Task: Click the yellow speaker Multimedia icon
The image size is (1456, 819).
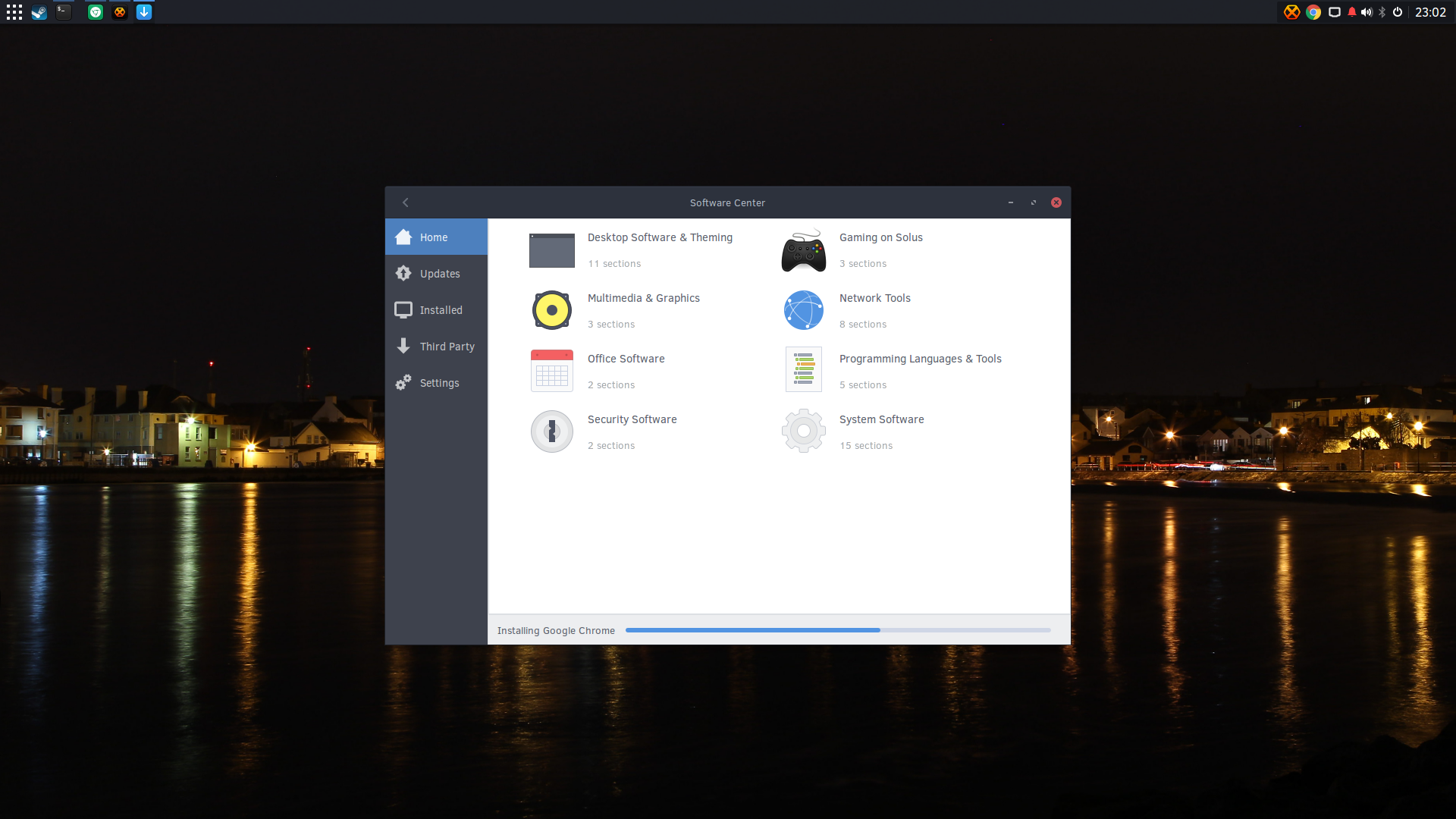Action: coord(552,310)
